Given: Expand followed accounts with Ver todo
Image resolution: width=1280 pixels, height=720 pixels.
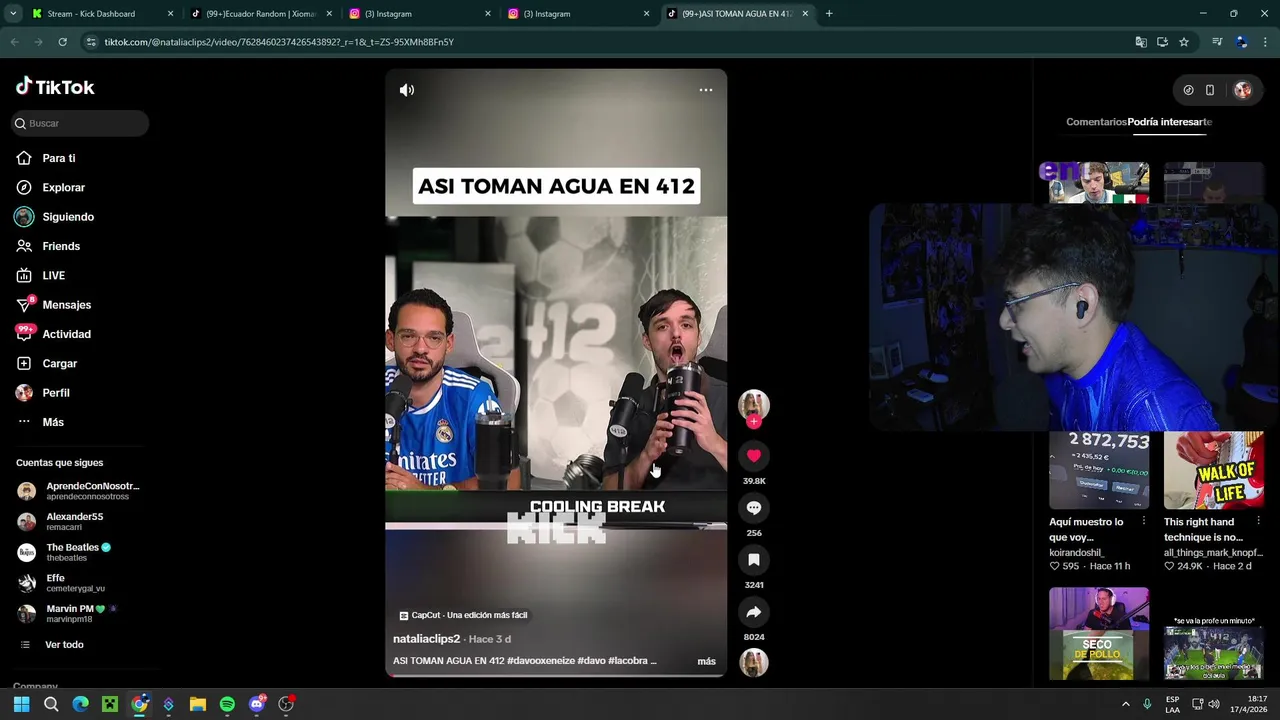Looking at the screenshot, I should (64, 645).
